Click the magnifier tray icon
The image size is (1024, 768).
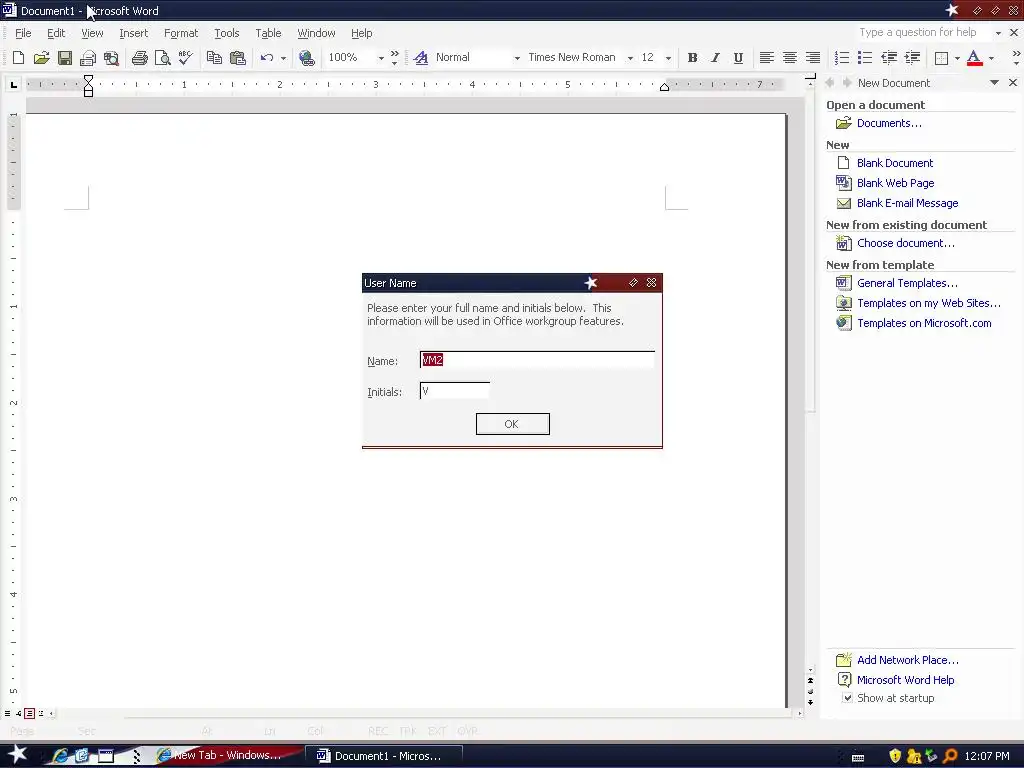[950, 756]
